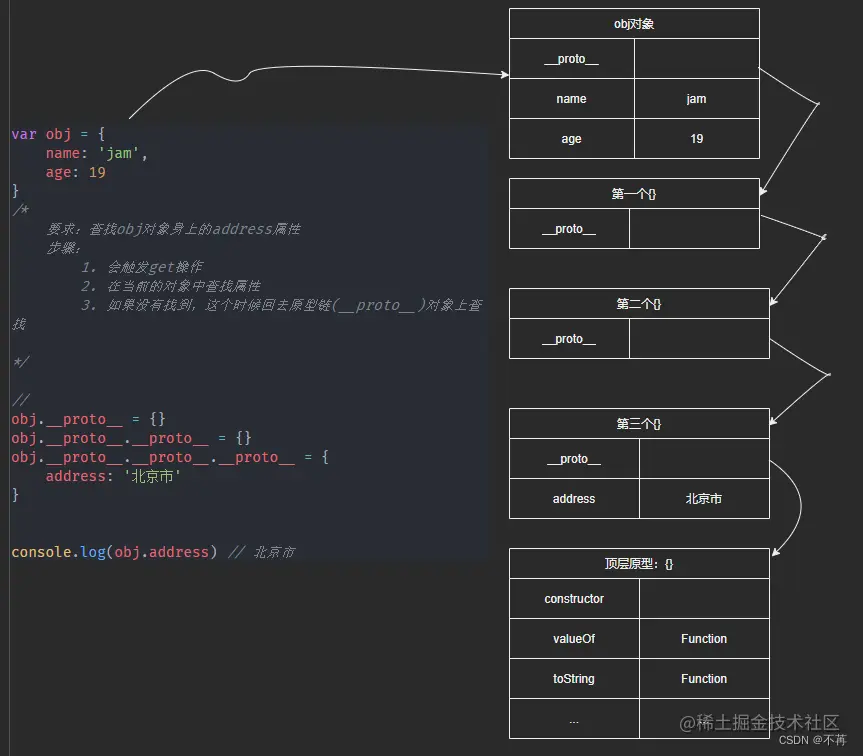Image resolution: width=863 pixels, height=756 pixels.
Task: Click the 第二个{} table header
Action: [639, 302]
